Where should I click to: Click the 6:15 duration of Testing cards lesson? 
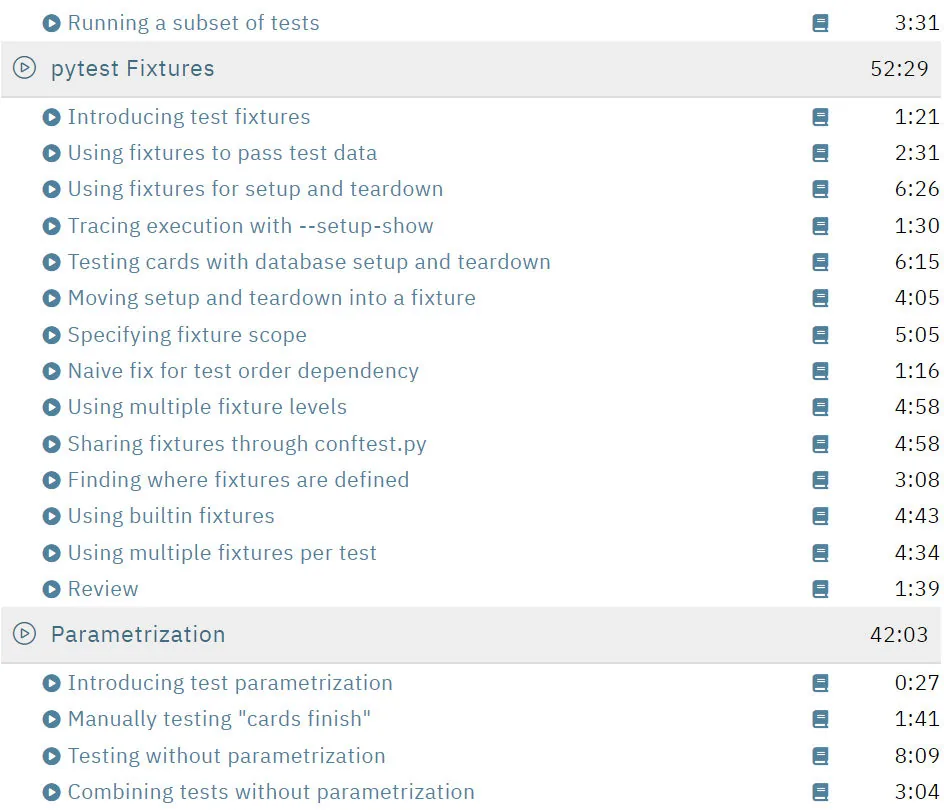click(x=917, y=262)
